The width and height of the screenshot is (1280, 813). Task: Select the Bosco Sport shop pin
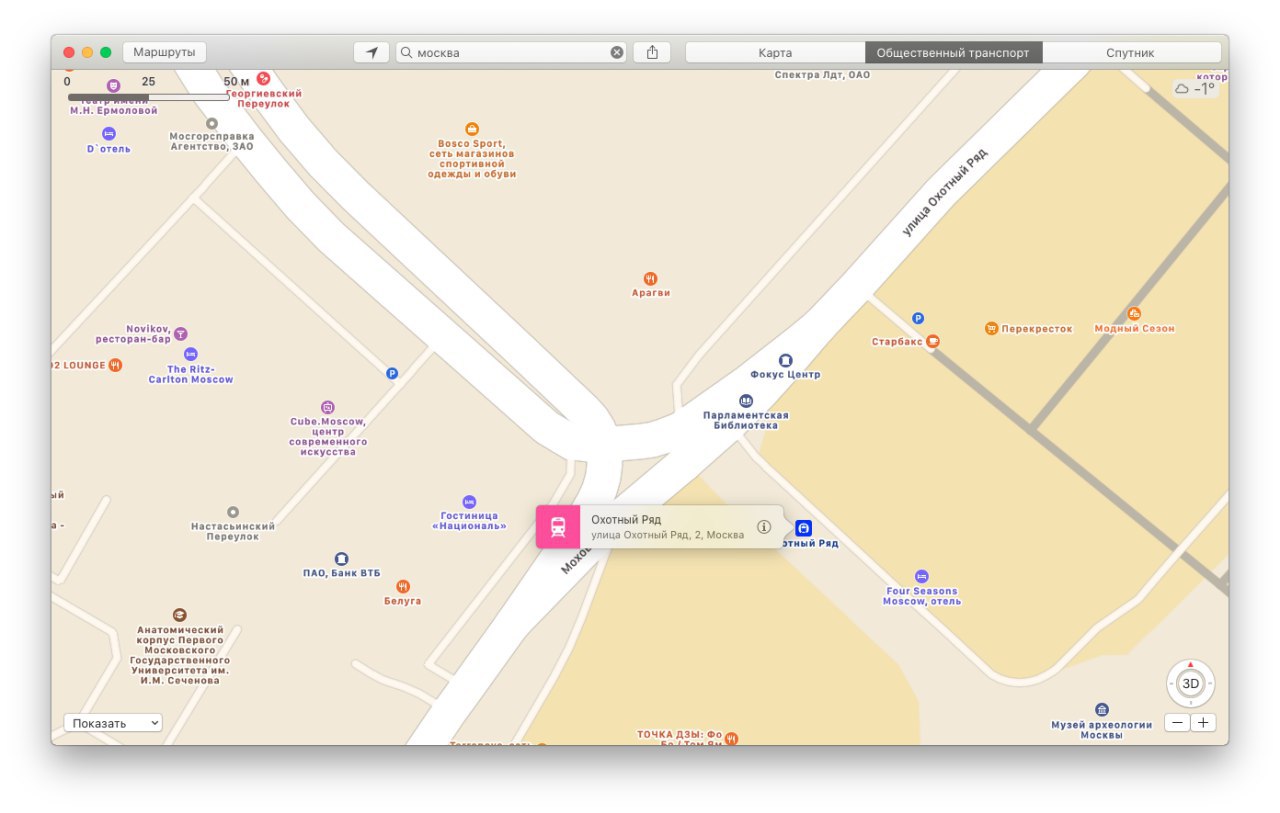point(472,129)
